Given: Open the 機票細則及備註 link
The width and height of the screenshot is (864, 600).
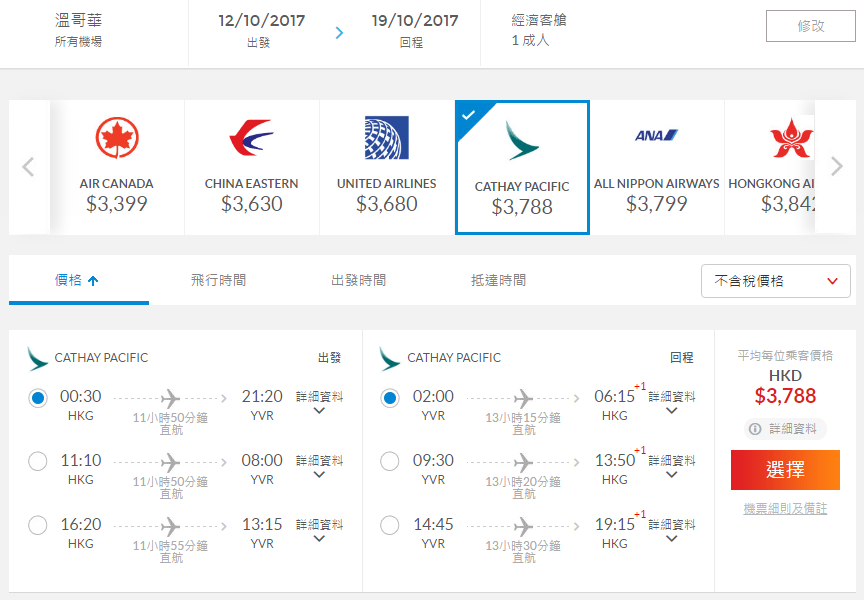Looking at the screenshot, I should [785, 509].
